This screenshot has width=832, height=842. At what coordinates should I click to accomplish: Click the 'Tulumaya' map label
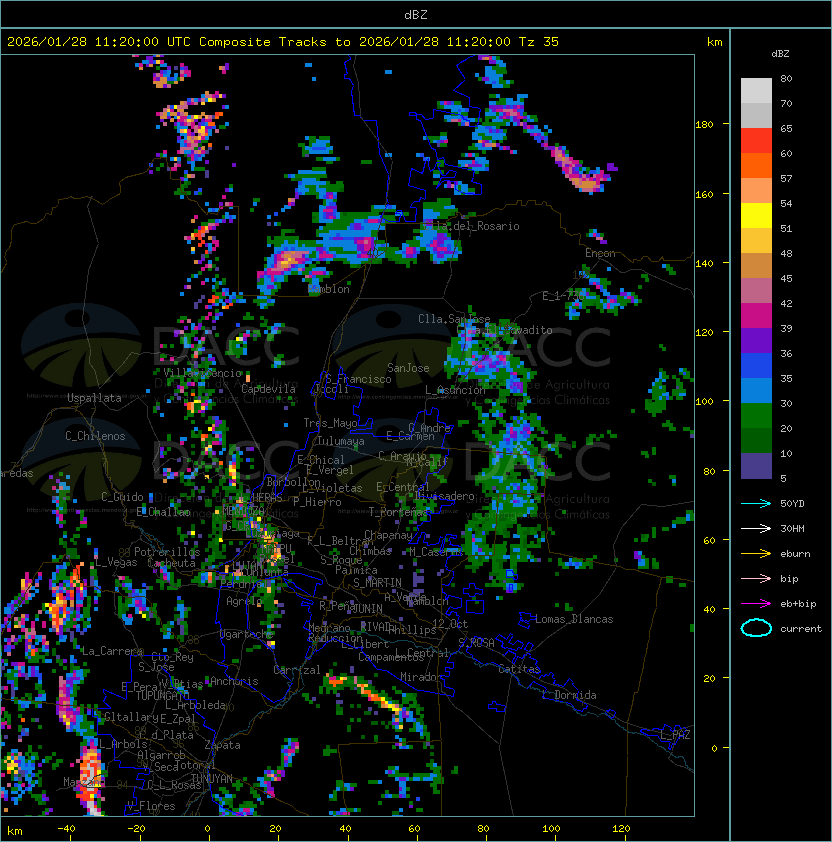coord(341,441)
